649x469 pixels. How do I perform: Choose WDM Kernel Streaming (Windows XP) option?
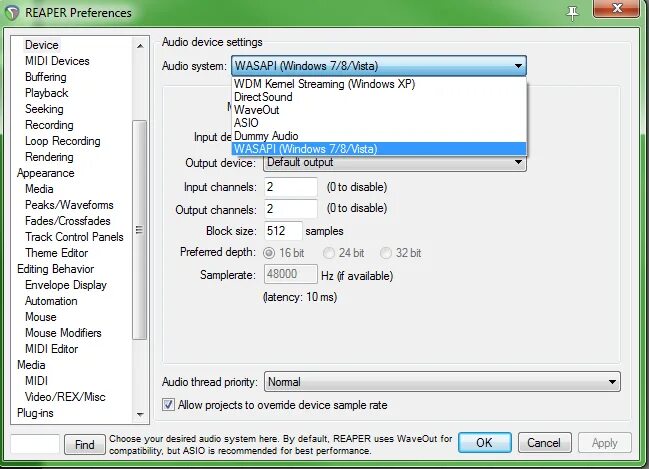(x=379, y=84)
